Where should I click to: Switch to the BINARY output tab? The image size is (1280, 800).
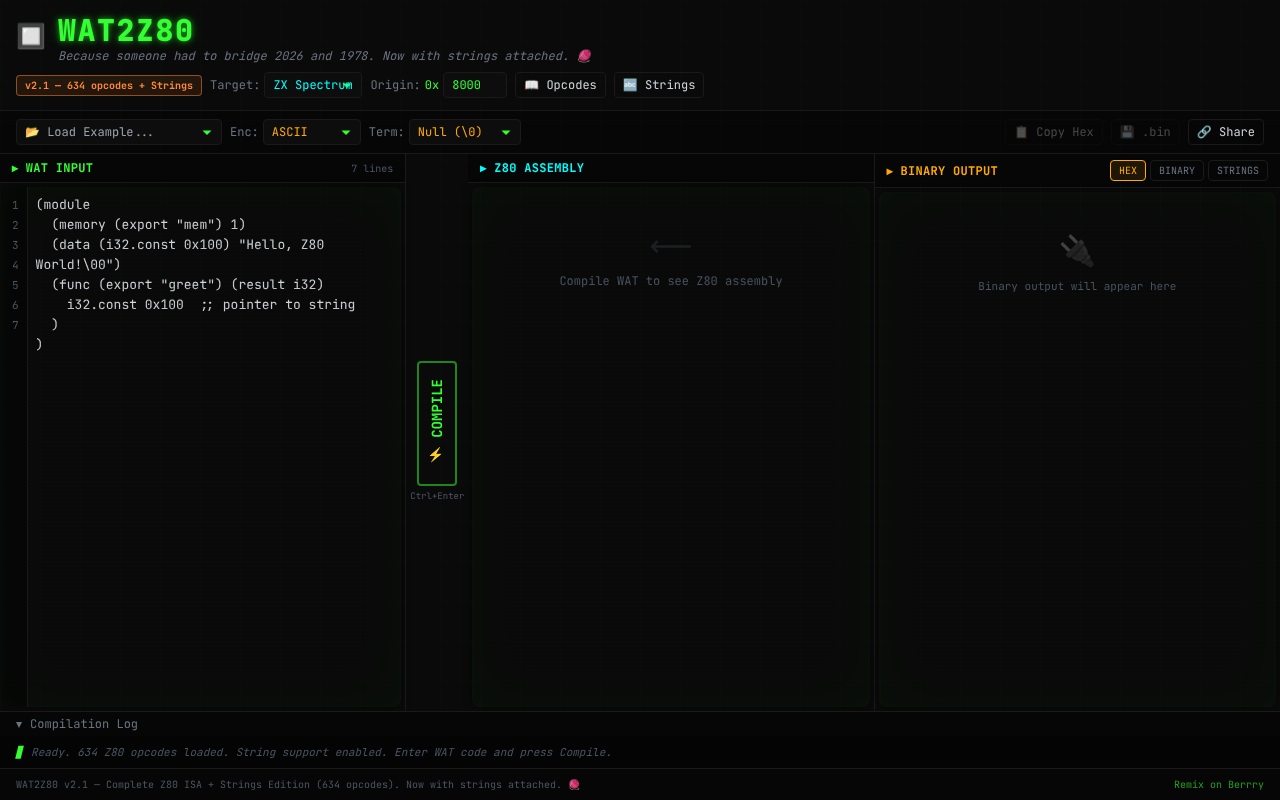(1177, 171)
